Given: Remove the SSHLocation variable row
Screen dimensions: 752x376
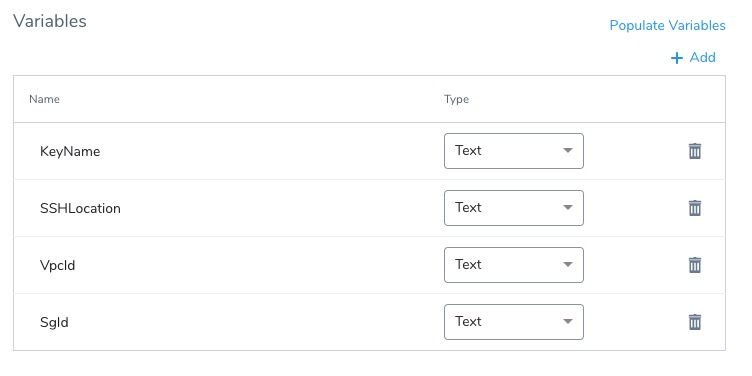Looking at the screenshot, I should [694, 208].
